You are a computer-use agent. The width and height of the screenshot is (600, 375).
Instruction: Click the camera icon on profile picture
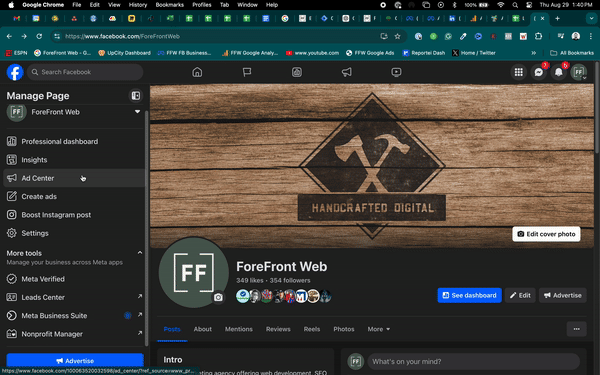click(x=218, y=297)
